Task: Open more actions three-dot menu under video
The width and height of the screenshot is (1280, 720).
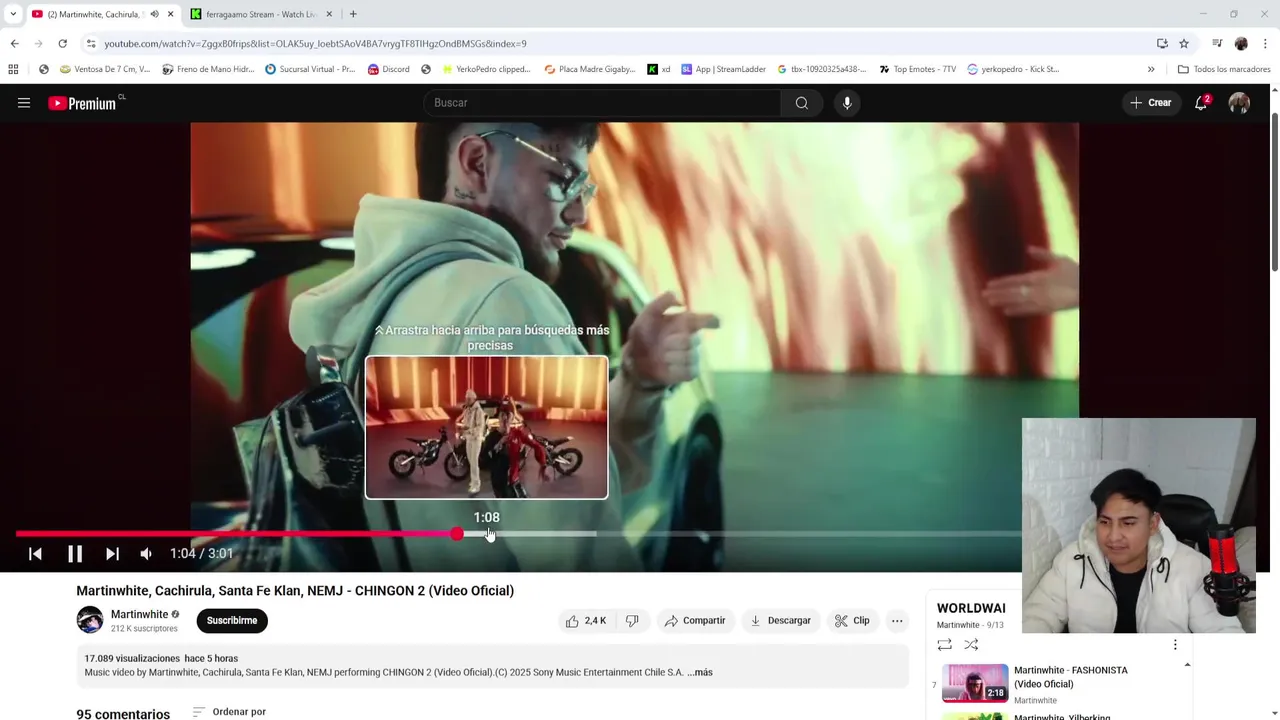Action: [897, 621]
